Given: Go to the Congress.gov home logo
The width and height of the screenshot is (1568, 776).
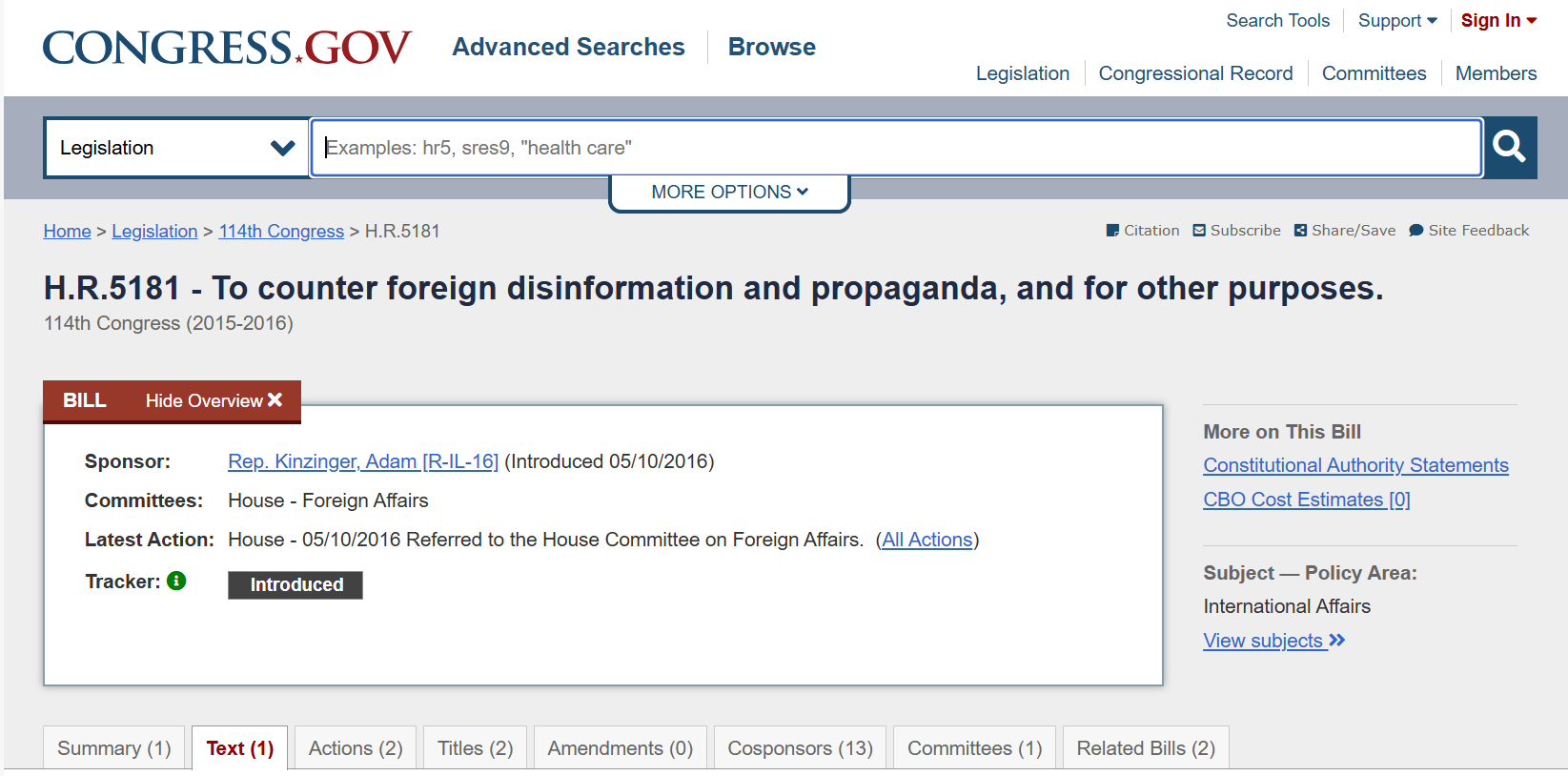Looking at the screenshot, I should 227,48.
